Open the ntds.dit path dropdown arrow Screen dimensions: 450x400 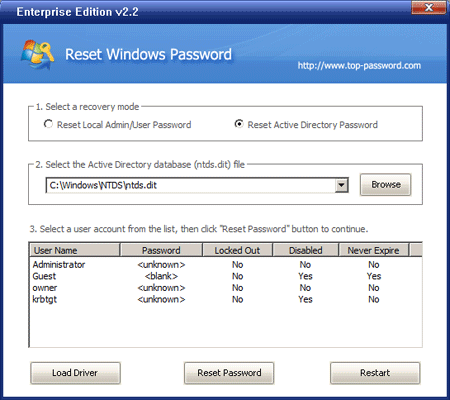point(341,185)
